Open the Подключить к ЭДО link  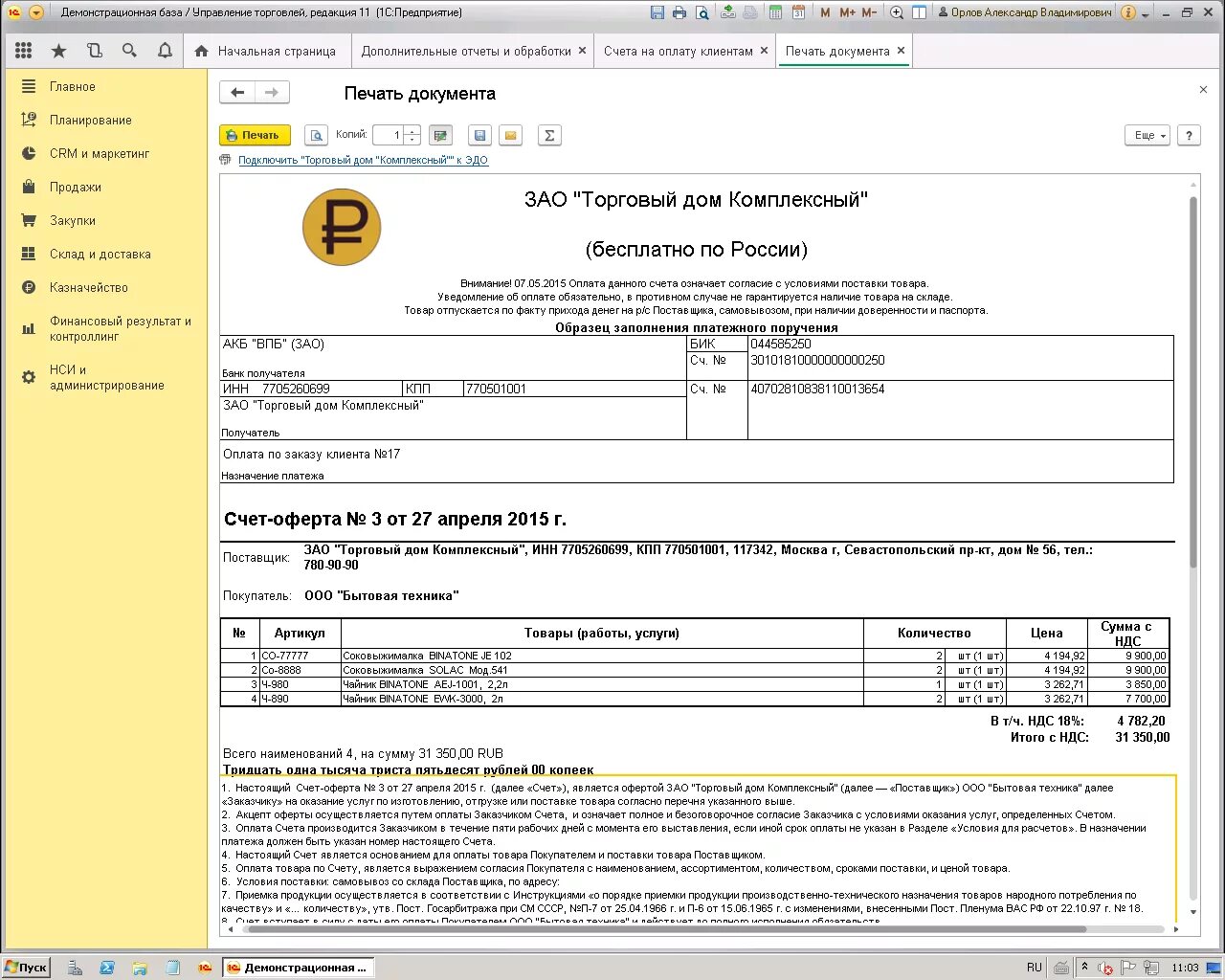point(363,160)
